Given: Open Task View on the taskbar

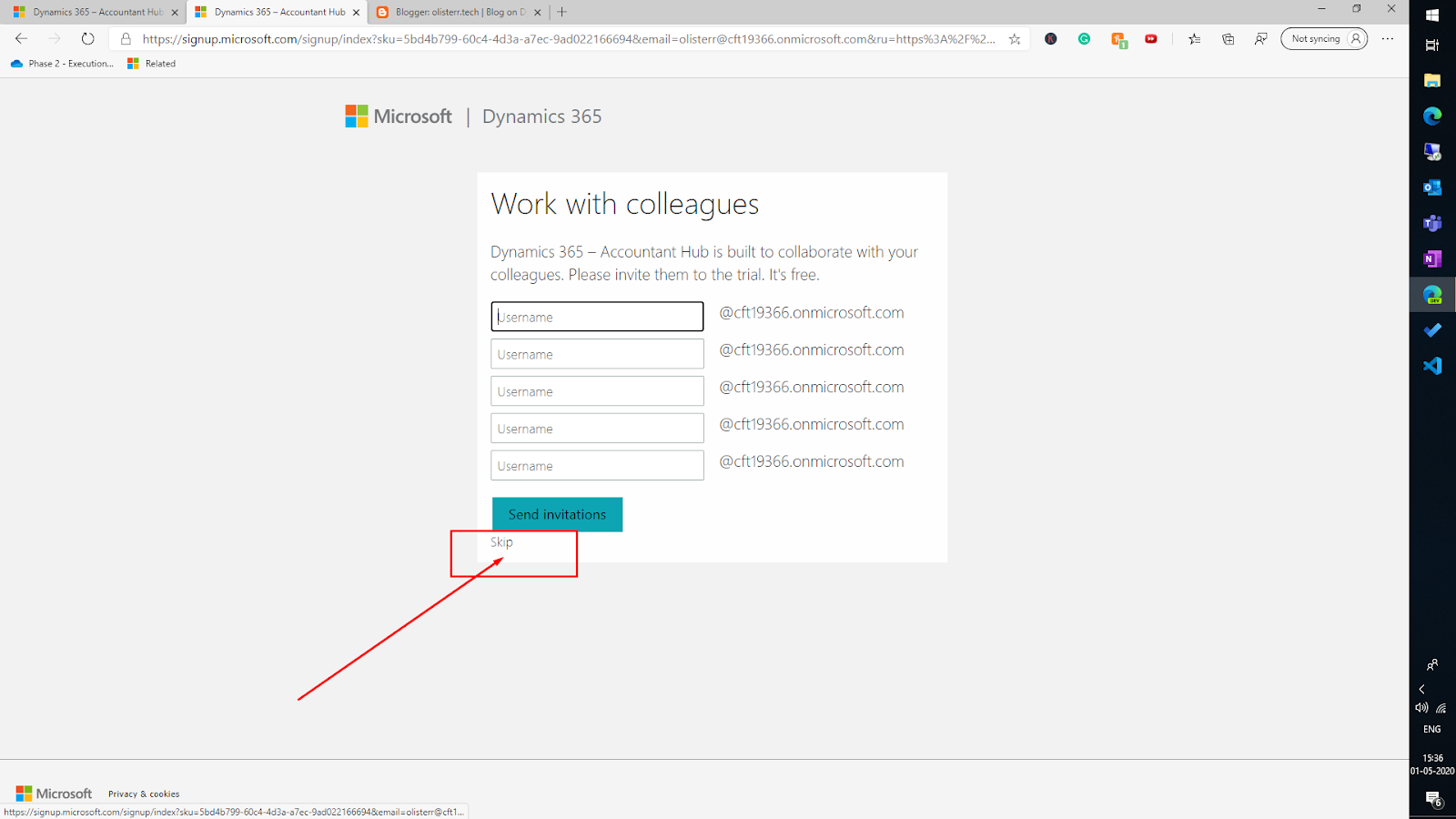Looking at the screenshot, I should tap(1432, 45).
